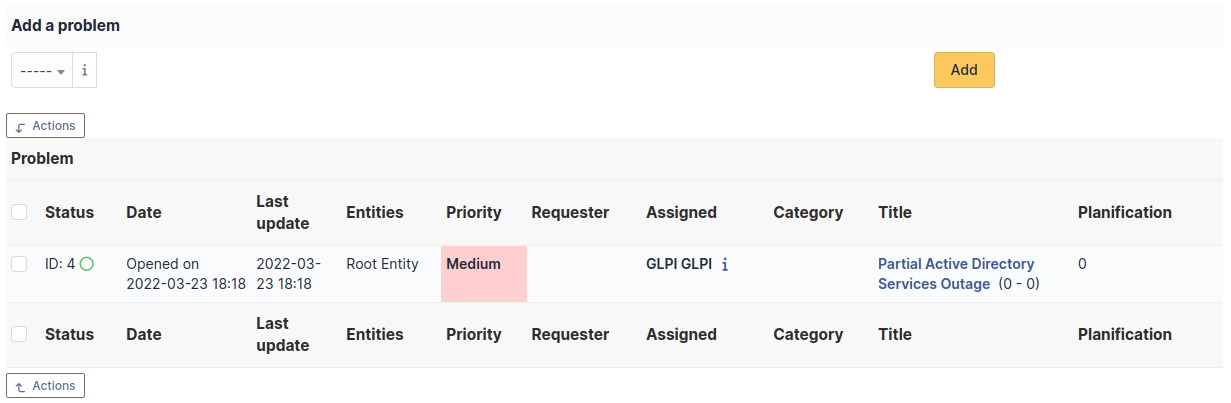Screen dimensions: 1231x403
Task: Open the bottom Actions menu
Action: click(x=46, y=386)
